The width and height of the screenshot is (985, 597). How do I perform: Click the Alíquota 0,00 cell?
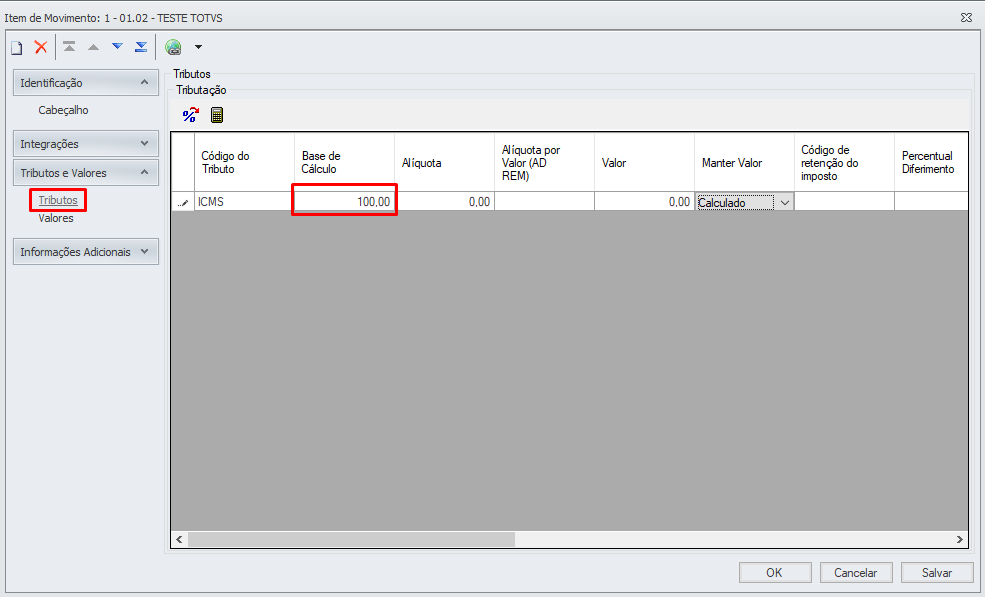point(444,202)
